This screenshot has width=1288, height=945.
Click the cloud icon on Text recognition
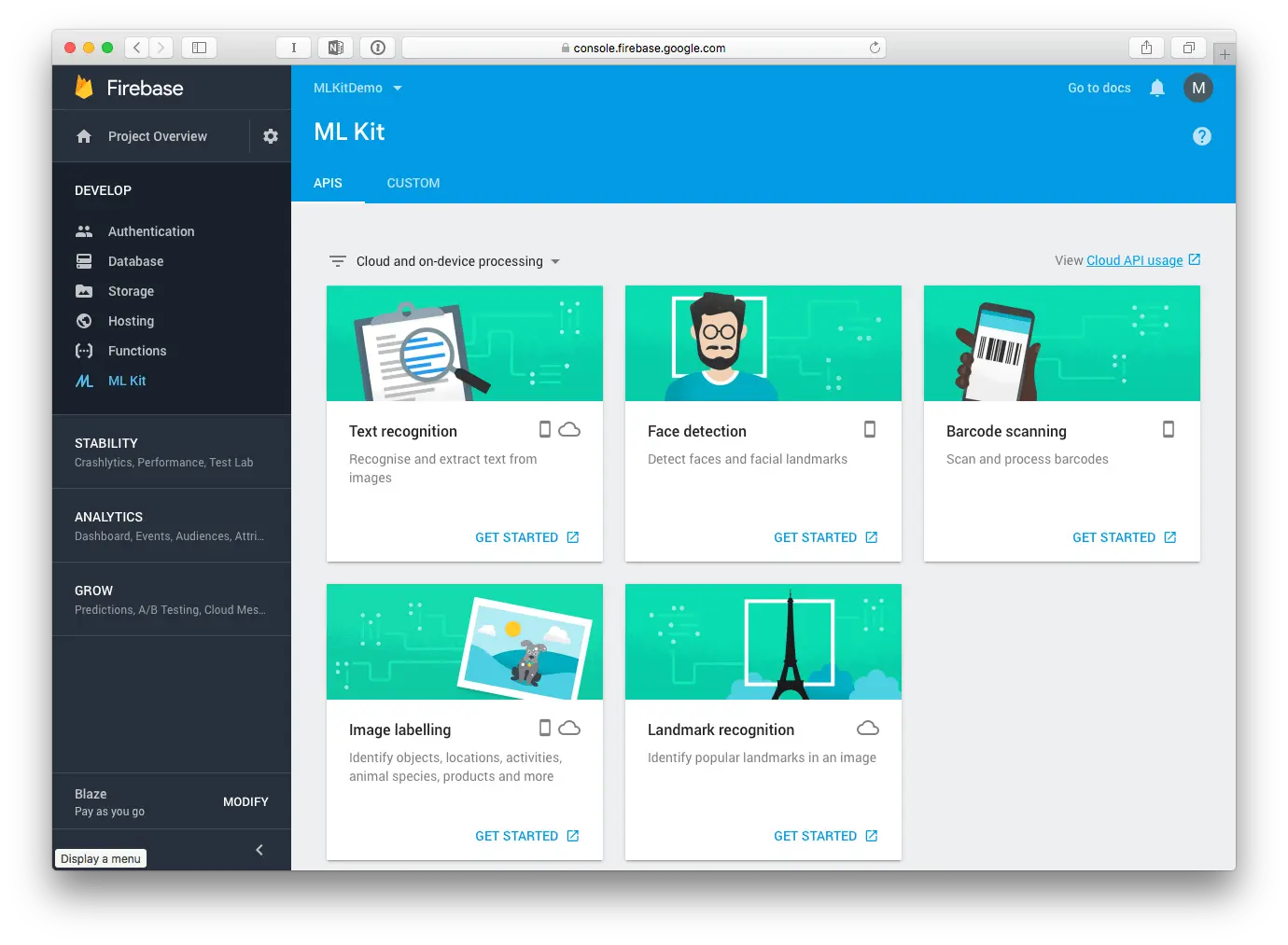(569, 429)
